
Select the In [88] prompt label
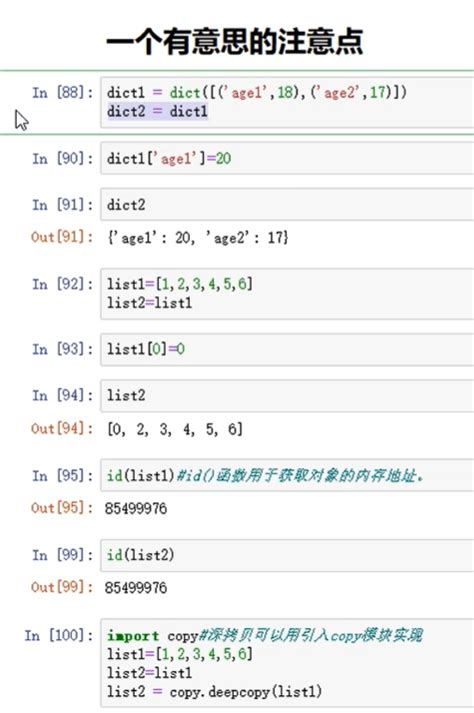pos(62,93)
